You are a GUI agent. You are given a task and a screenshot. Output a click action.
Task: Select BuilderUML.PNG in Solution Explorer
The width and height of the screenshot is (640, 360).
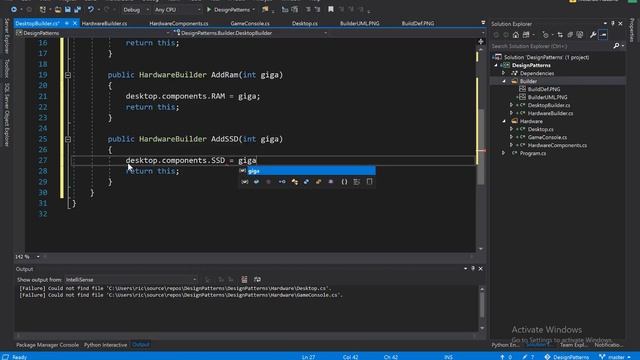[547, 97]
